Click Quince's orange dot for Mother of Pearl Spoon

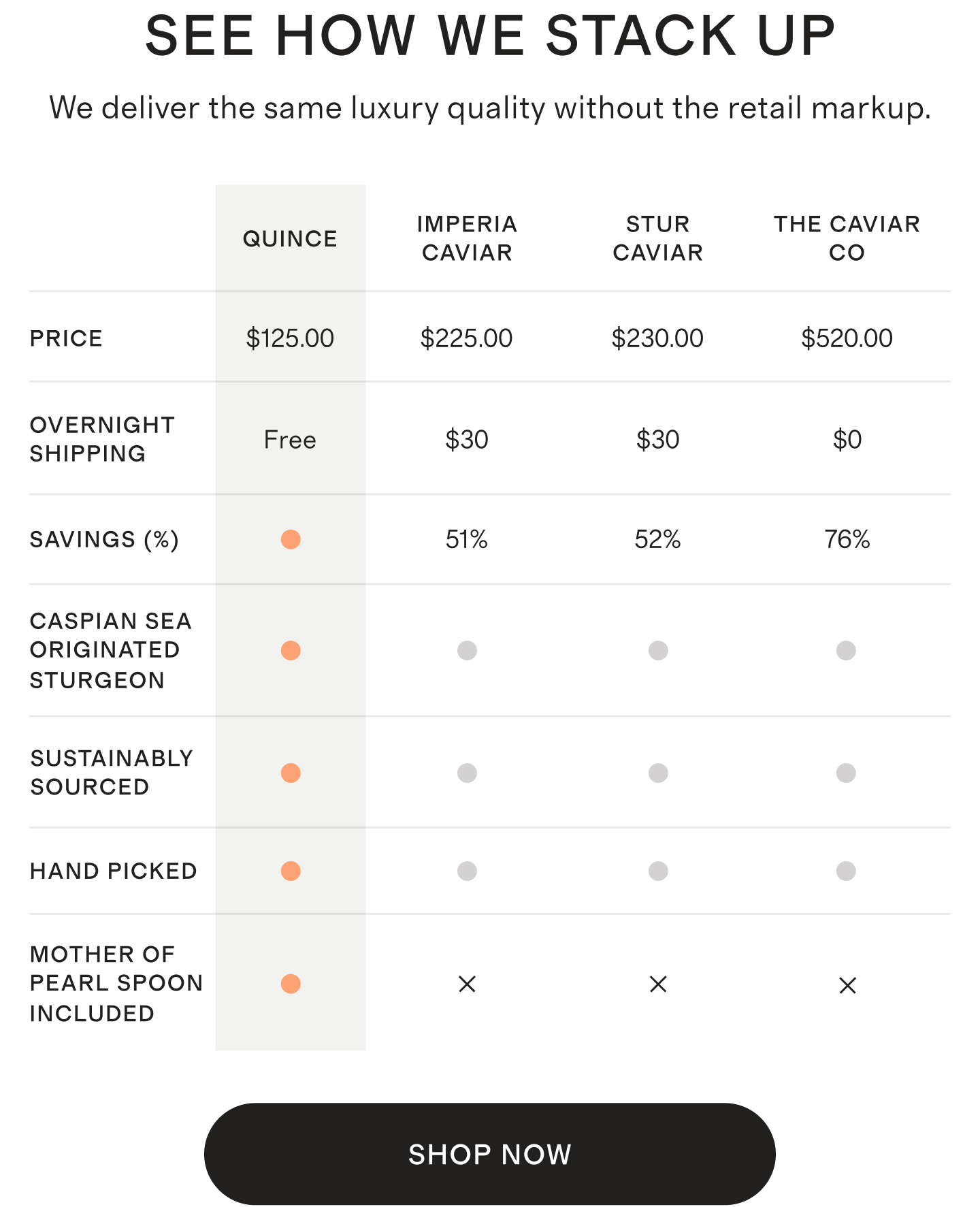[x=291, y=984]
